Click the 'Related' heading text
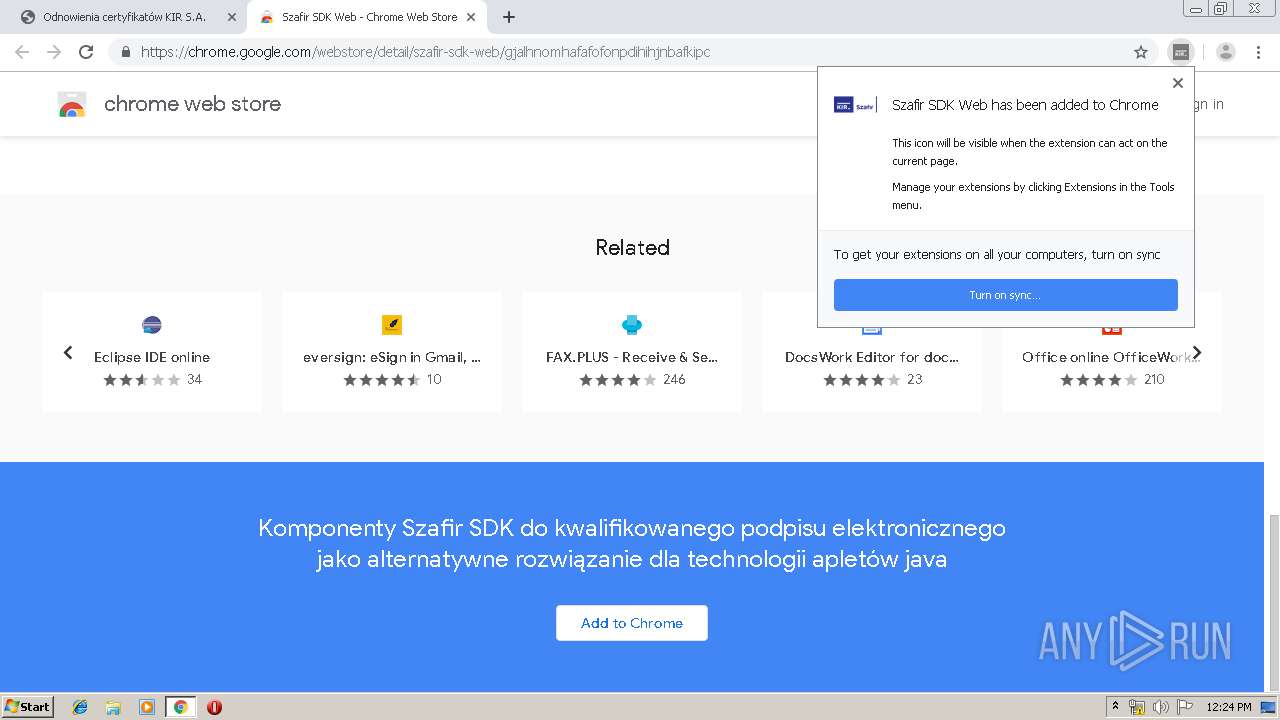This screenshot has height=720, width=1280. [x=632, y=247]
